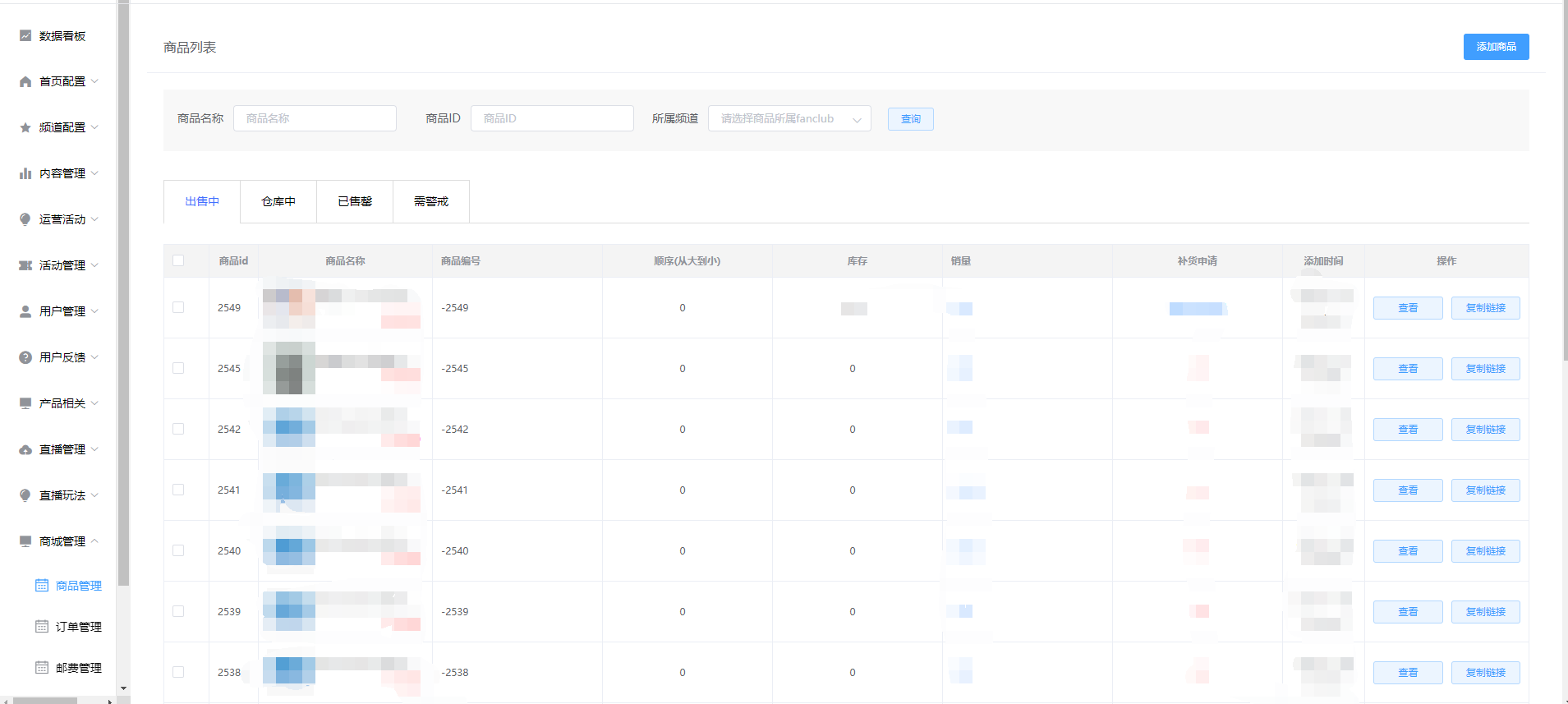This screenshot has width=1568, height=704.
Task: Click the 数据看板 dashboard icon
Action: [25, 35]
